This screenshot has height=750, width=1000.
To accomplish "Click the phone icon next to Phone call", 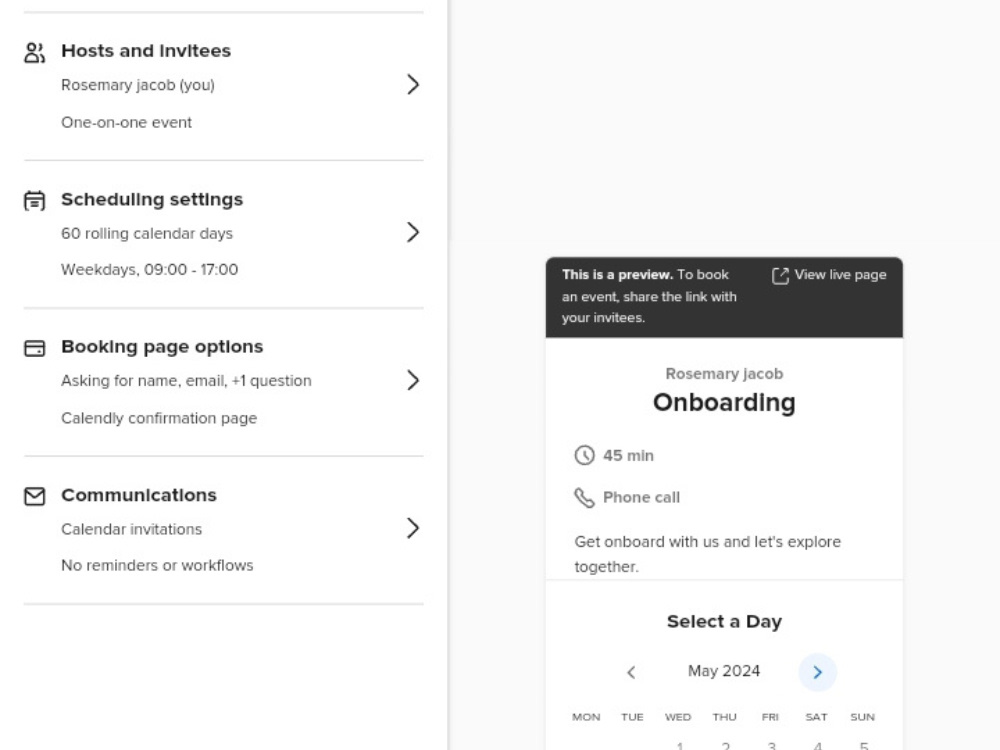I will pos(584,497).
